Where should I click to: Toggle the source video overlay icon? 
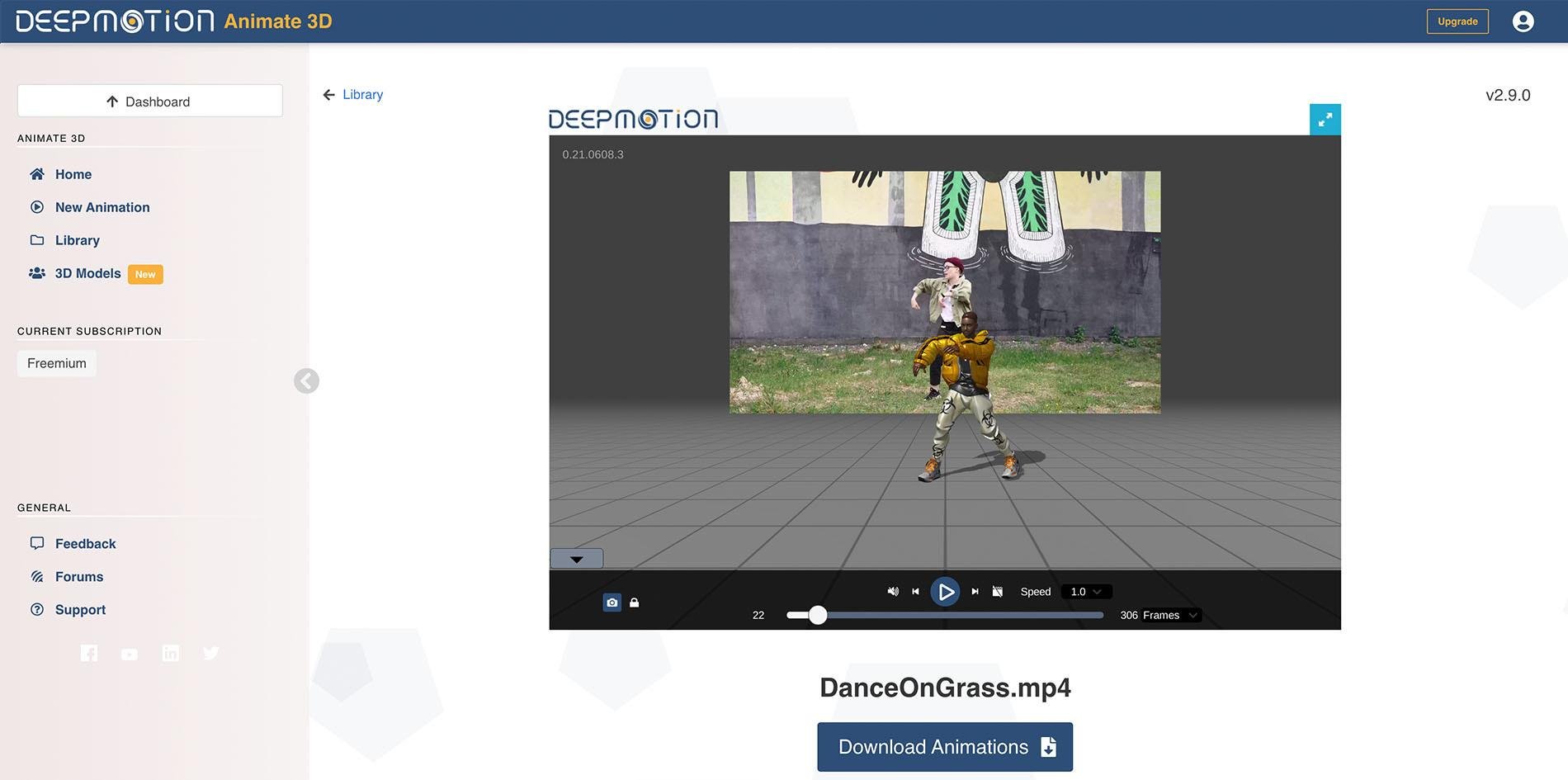[997, 592]
